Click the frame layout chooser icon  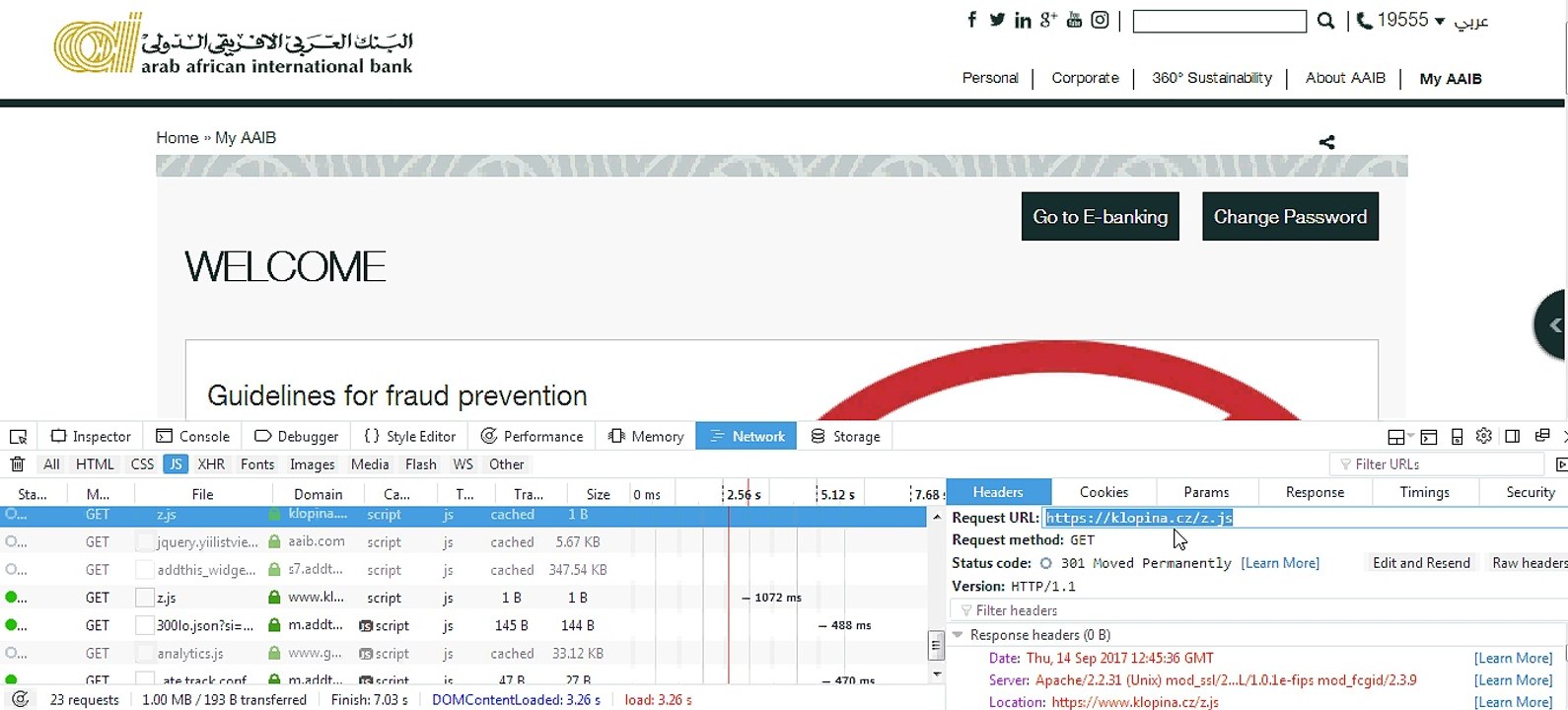(x=1398, y=437)
